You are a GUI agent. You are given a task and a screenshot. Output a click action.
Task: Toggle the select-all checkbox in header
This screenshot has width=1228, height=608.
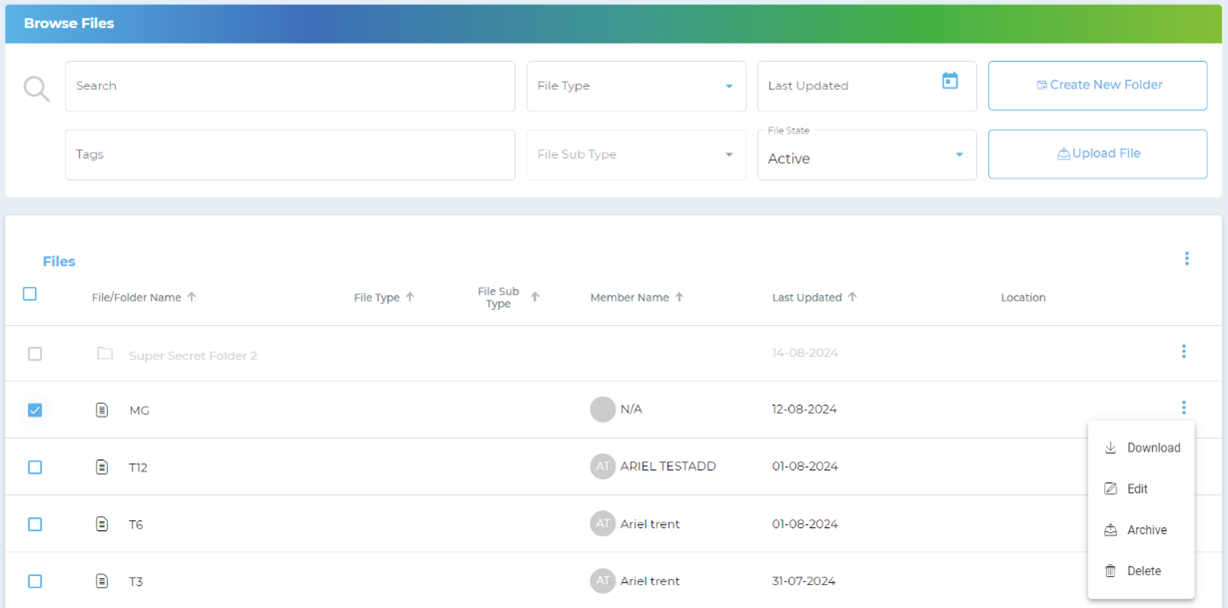(30, 294)
